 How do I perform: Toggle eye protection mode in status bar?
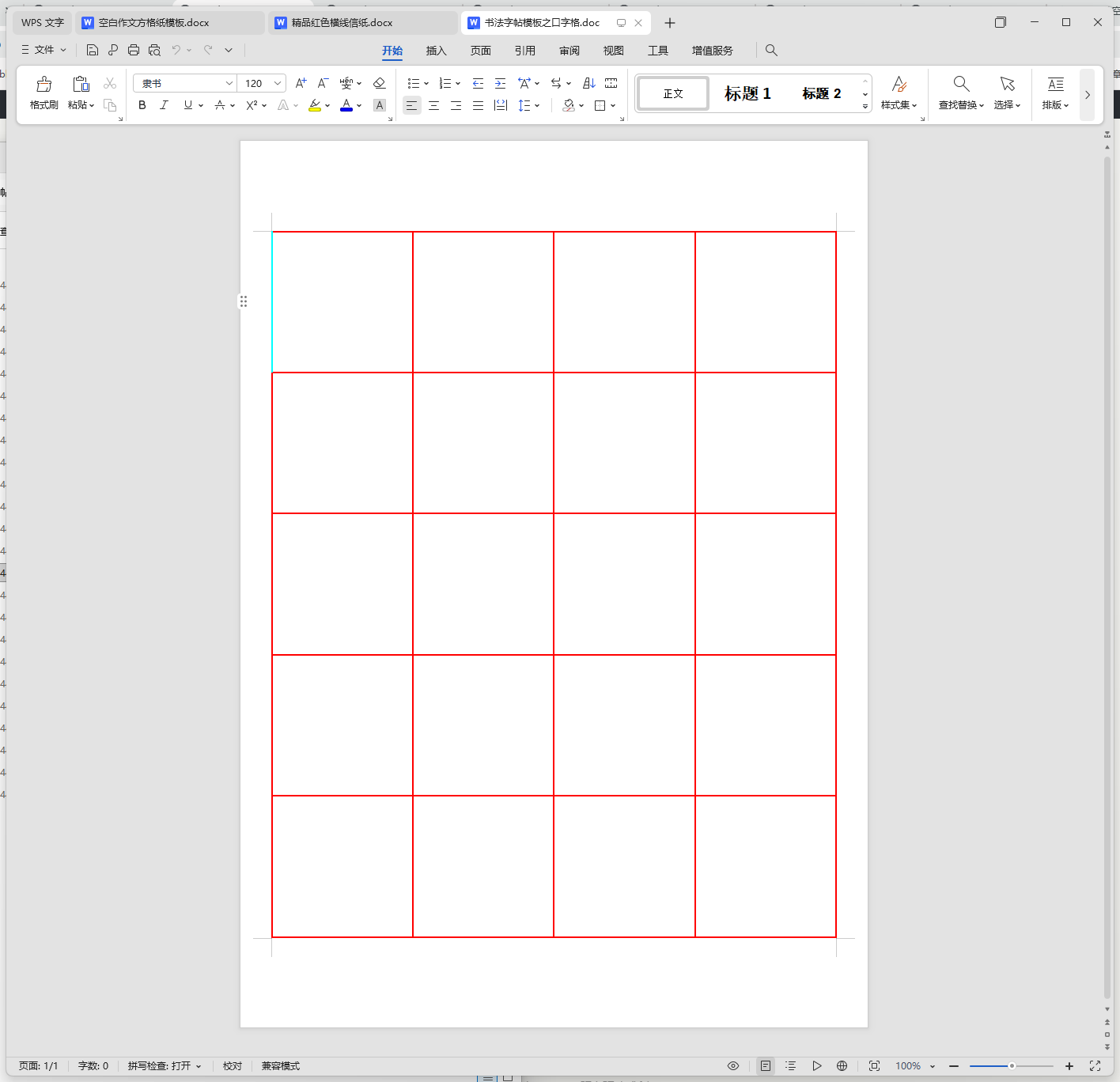(x=733, y=1066)
